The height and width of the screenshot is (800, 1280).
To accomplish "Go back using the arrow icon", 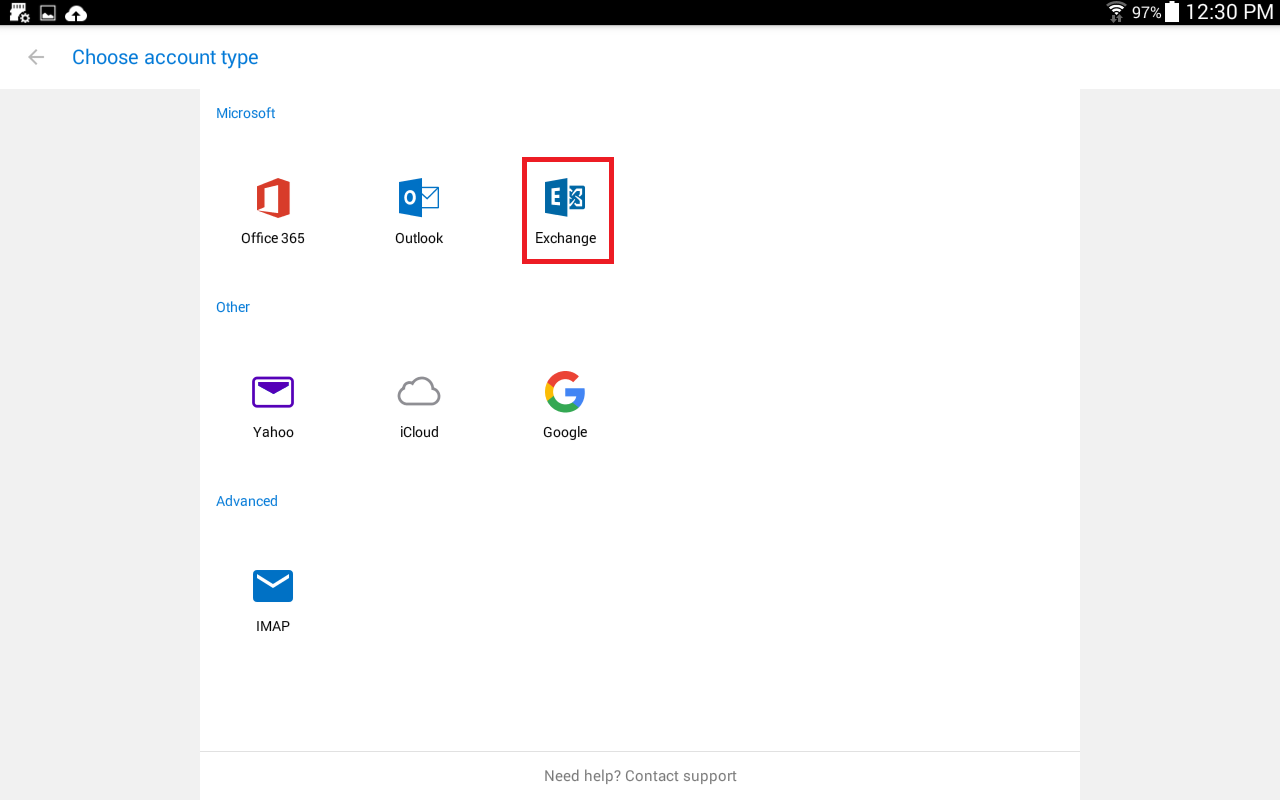I will [x=36, y=57].
